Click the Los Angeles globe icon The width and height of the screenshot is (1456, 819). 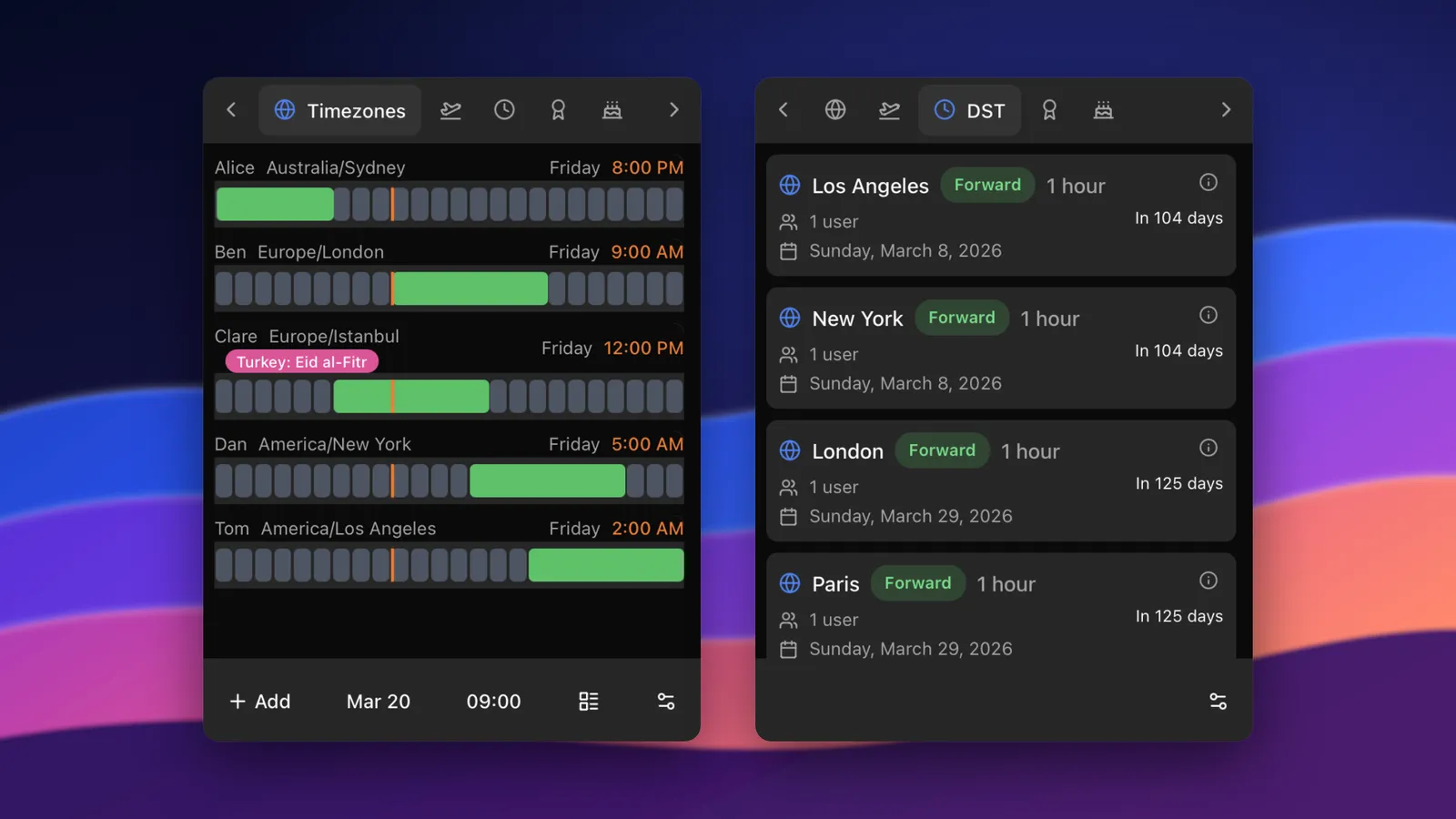[790, 186]
